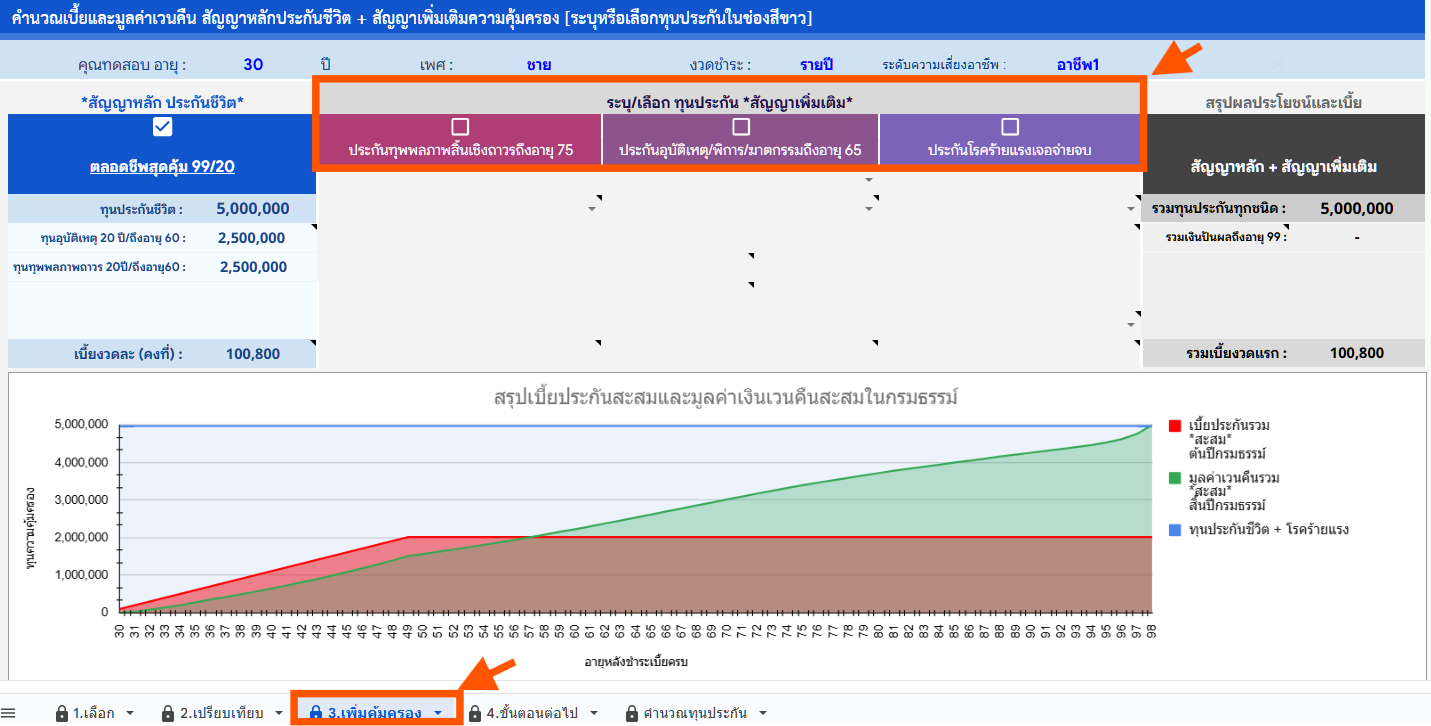Click the lock icon on 2.เปรียบเทียบ tab

(169, 713)
